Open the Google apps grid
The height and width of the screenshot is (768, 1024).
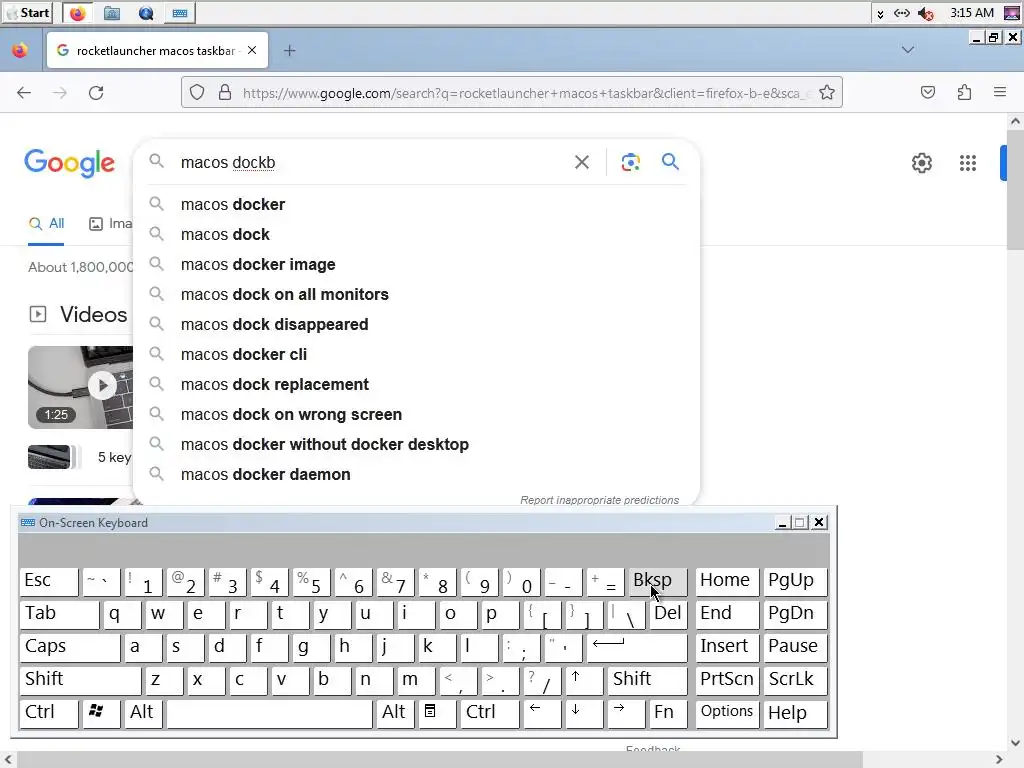click(968, 163)
